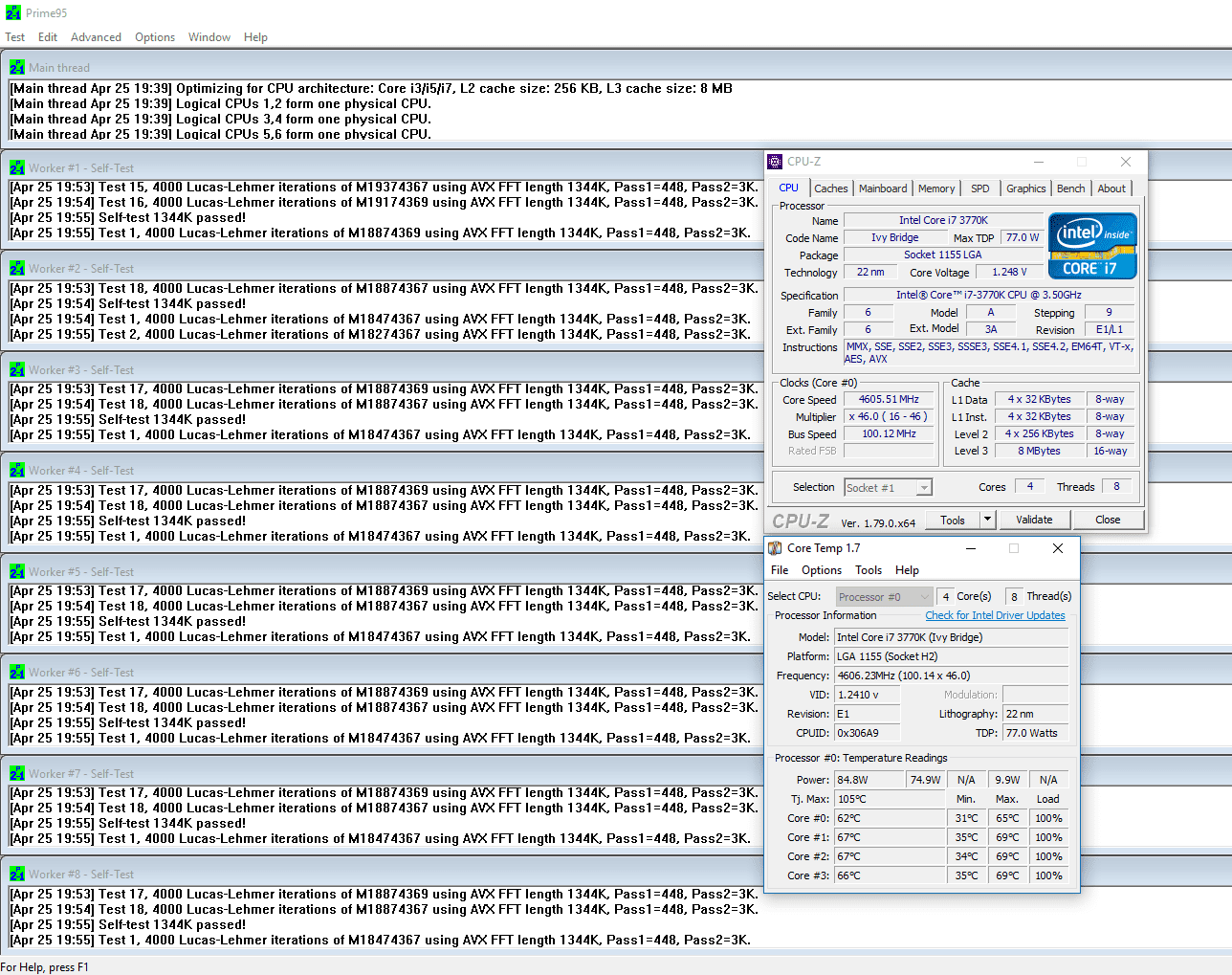Viewport: 1232px width, 975px height.
Task: Click the Max TDP 77.0 W value
Action: pyautogui.click(x=1023, y=238)
